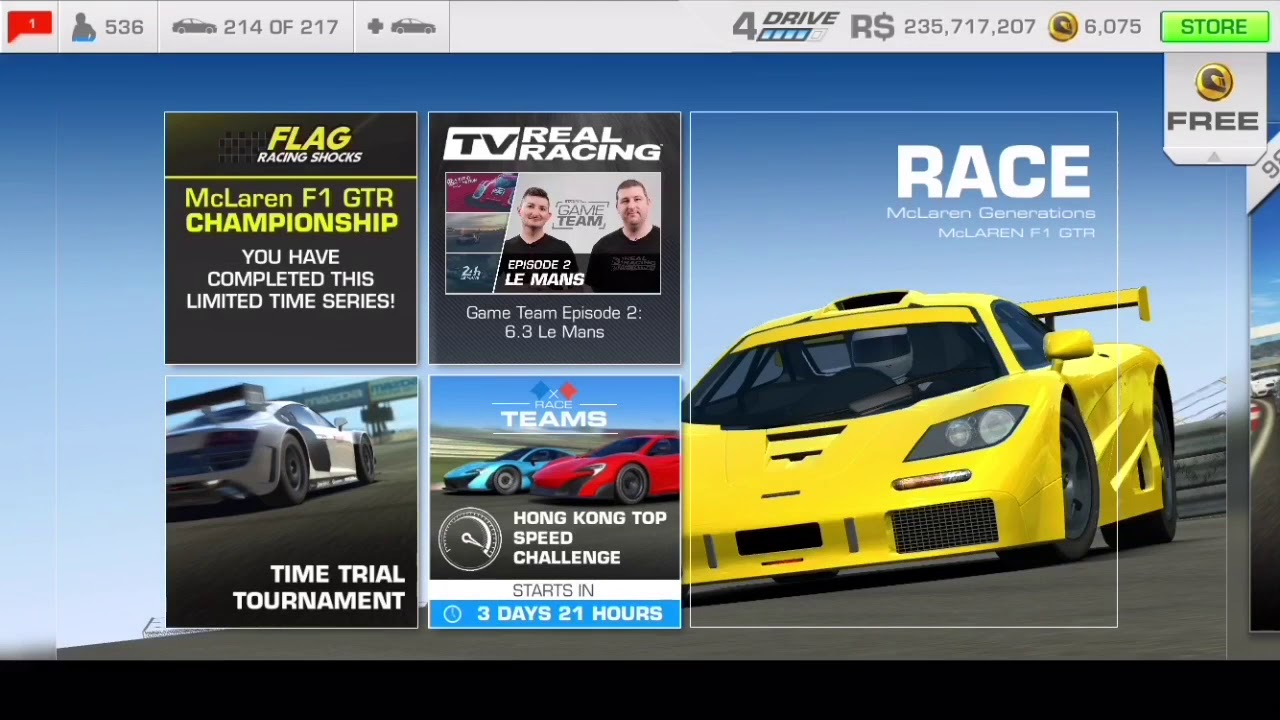Tap the Real Racing TV logo
The height and width of the screenshot is (720, 1280).
pos(553,145)
